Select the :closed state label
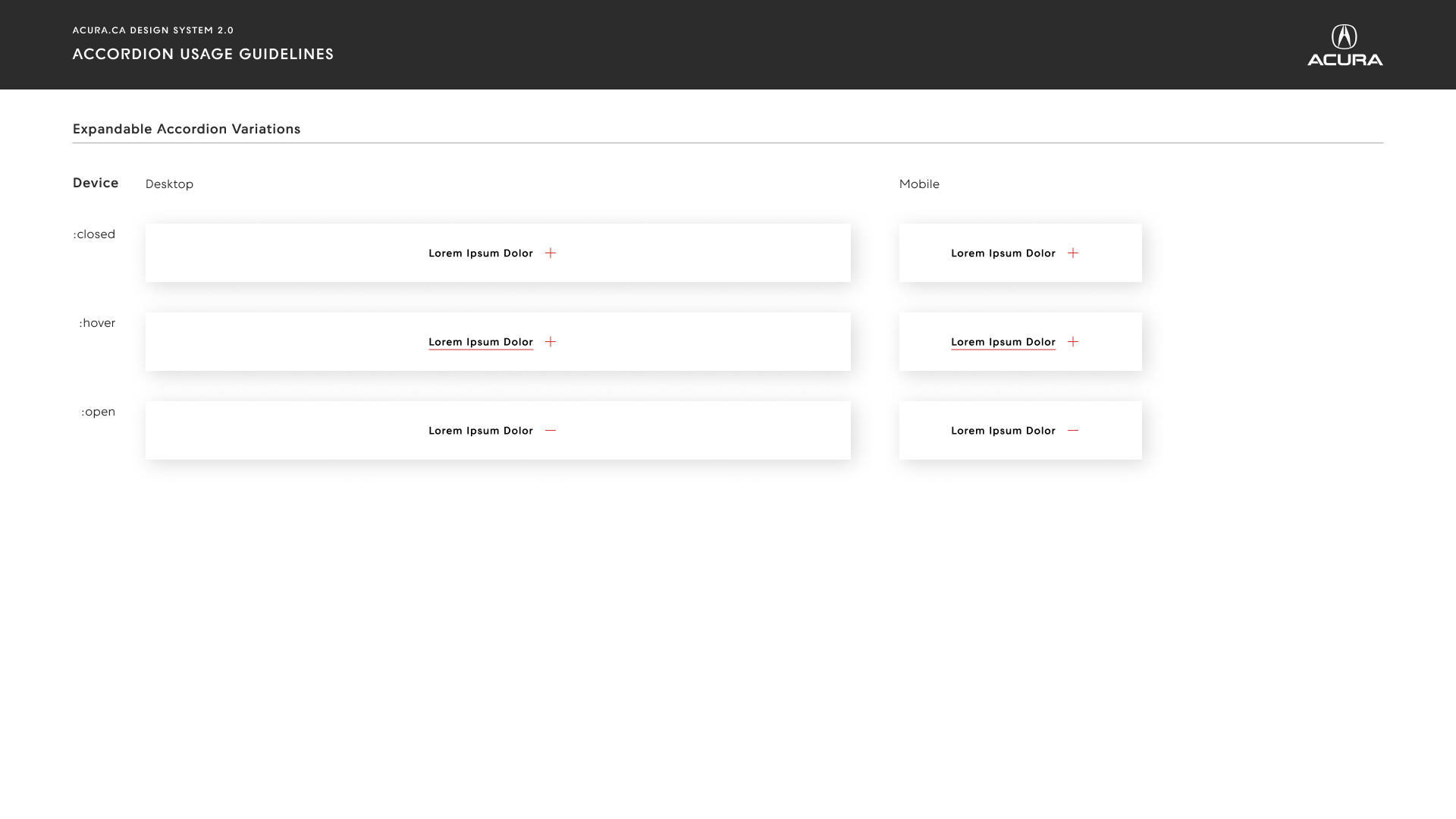Viewport: 1456px width, 819px height. click(94, 234)
